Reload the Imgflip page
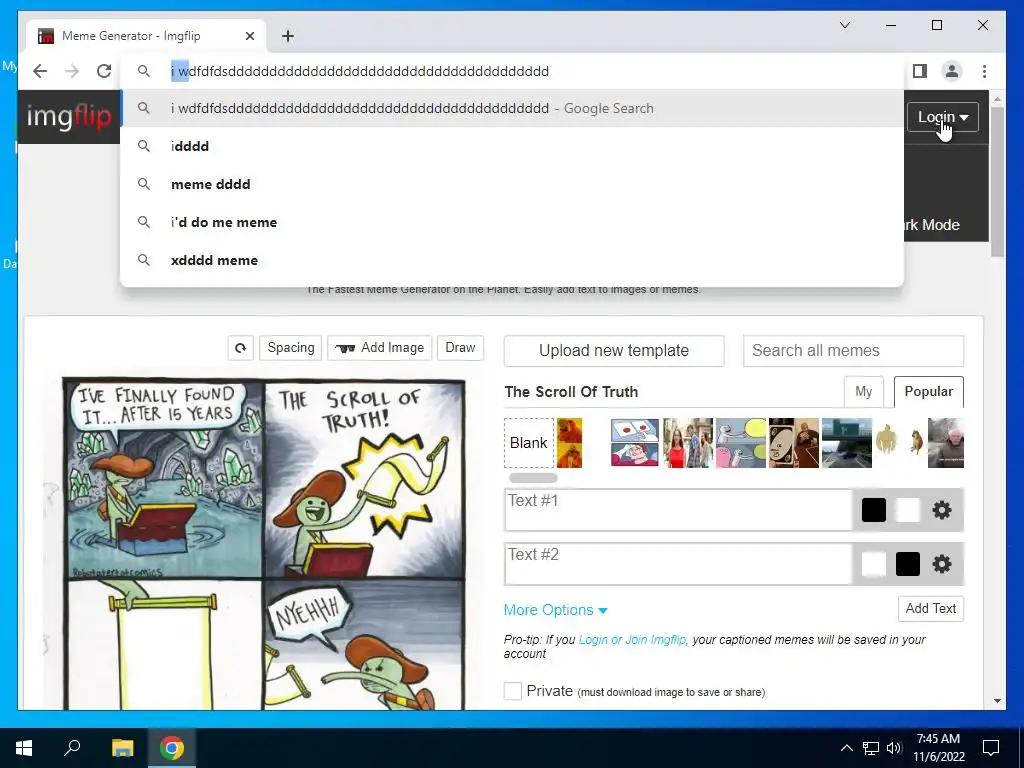This screenshot has width=1024, height=768. [104, 71]
